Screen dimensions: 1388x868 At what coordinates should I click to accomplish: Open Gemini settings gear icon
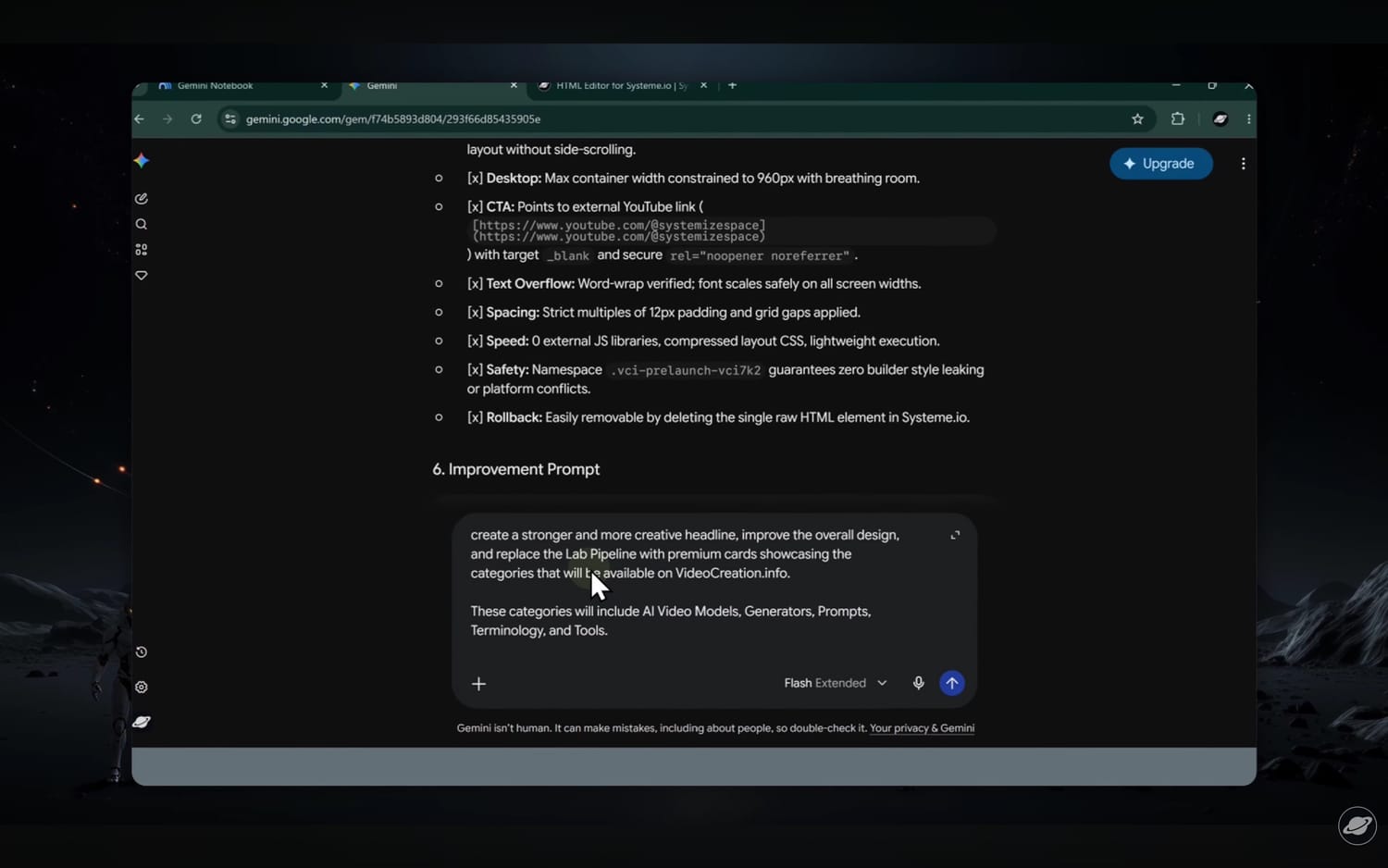[x=142, y=688]
